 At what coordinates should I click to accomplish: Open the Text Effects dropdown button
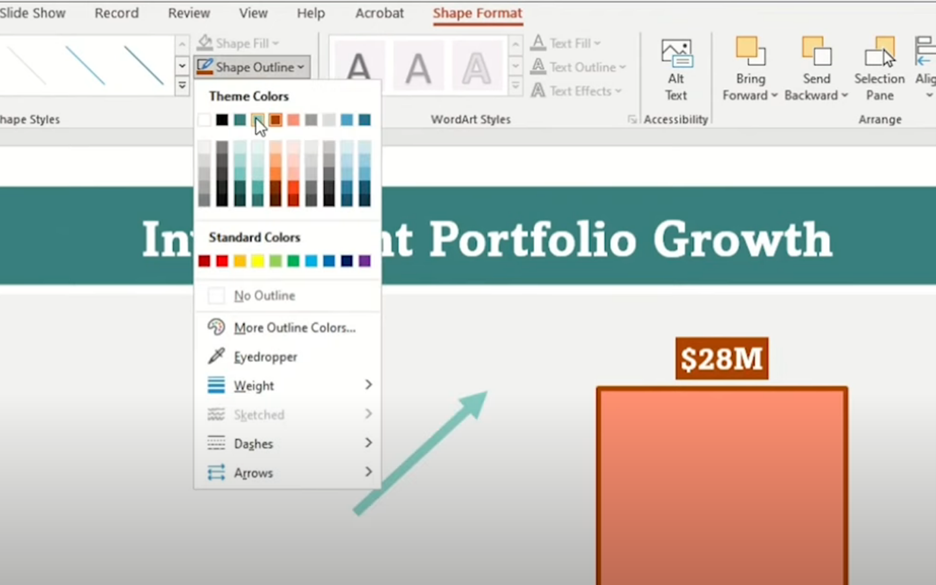(x=576, y=91)
